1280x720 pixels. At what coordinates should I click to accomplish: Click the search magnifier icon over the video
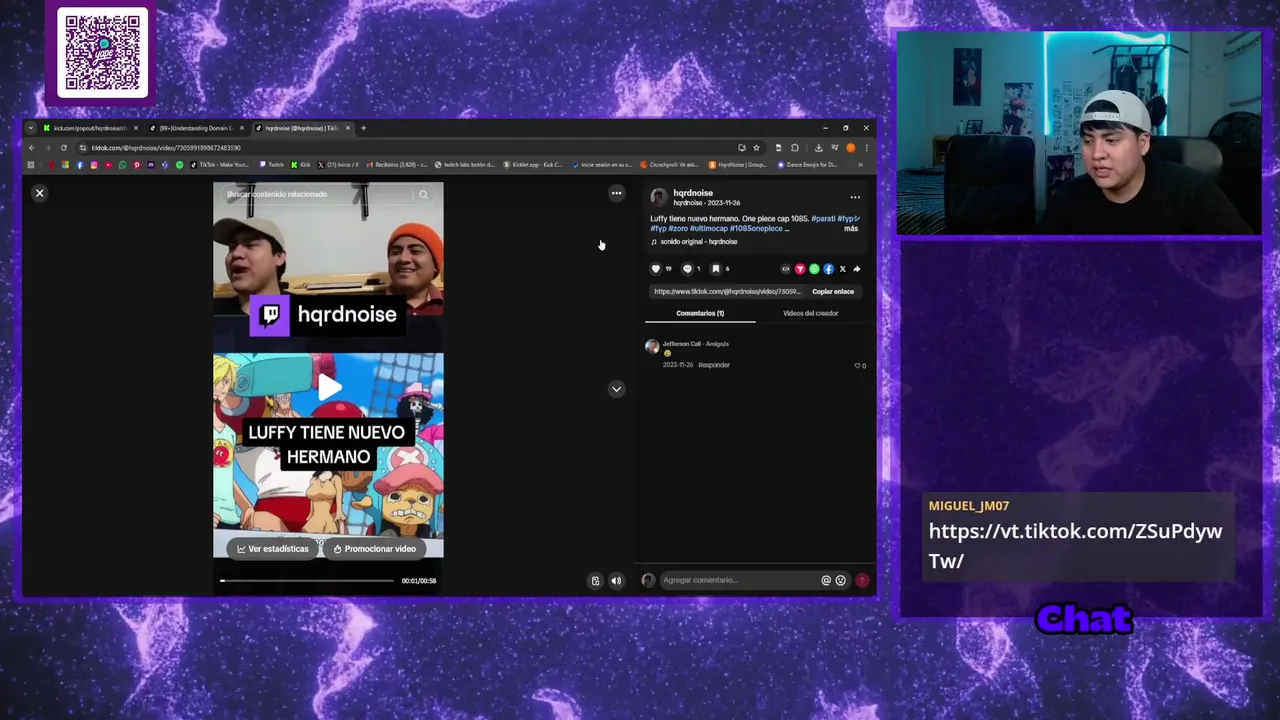(423, 194)
